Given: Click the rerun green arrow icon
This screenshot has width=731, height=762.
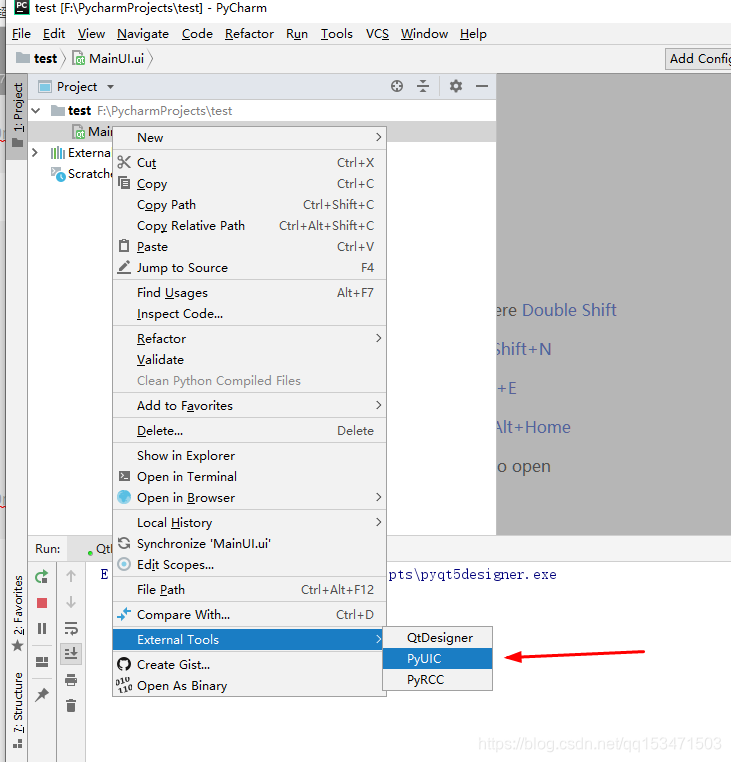Looking at the screenshot, I should pos(42,577).
